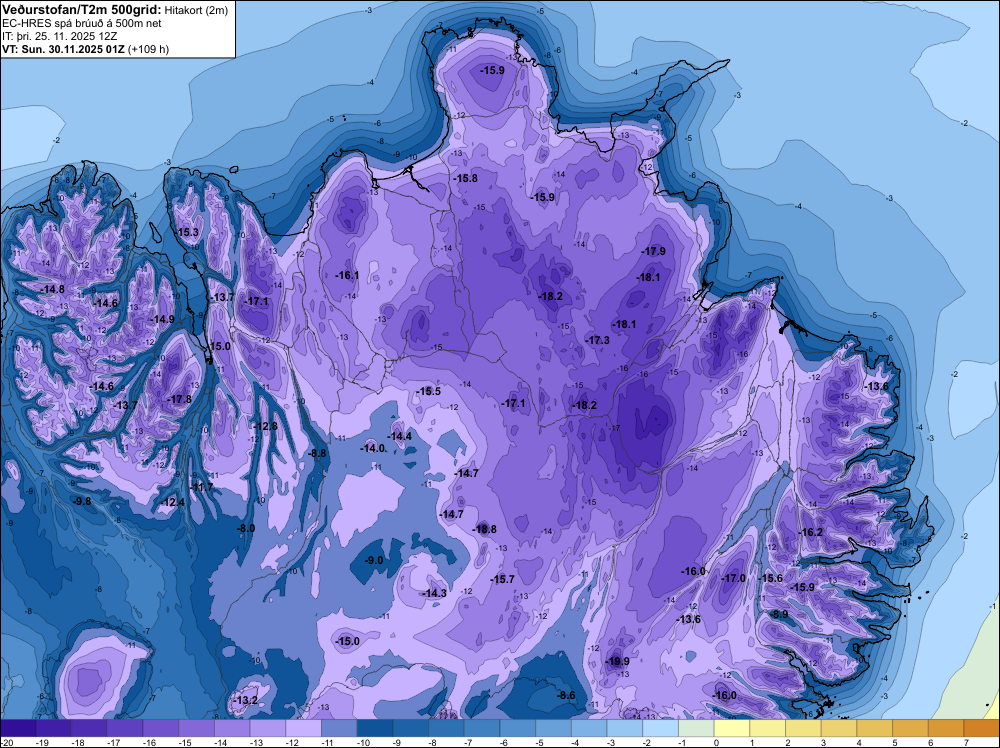The width and height of the screenshot is (1000, 748).
Task: Click the -17.3 temperature label
Action: coord(598,341)
